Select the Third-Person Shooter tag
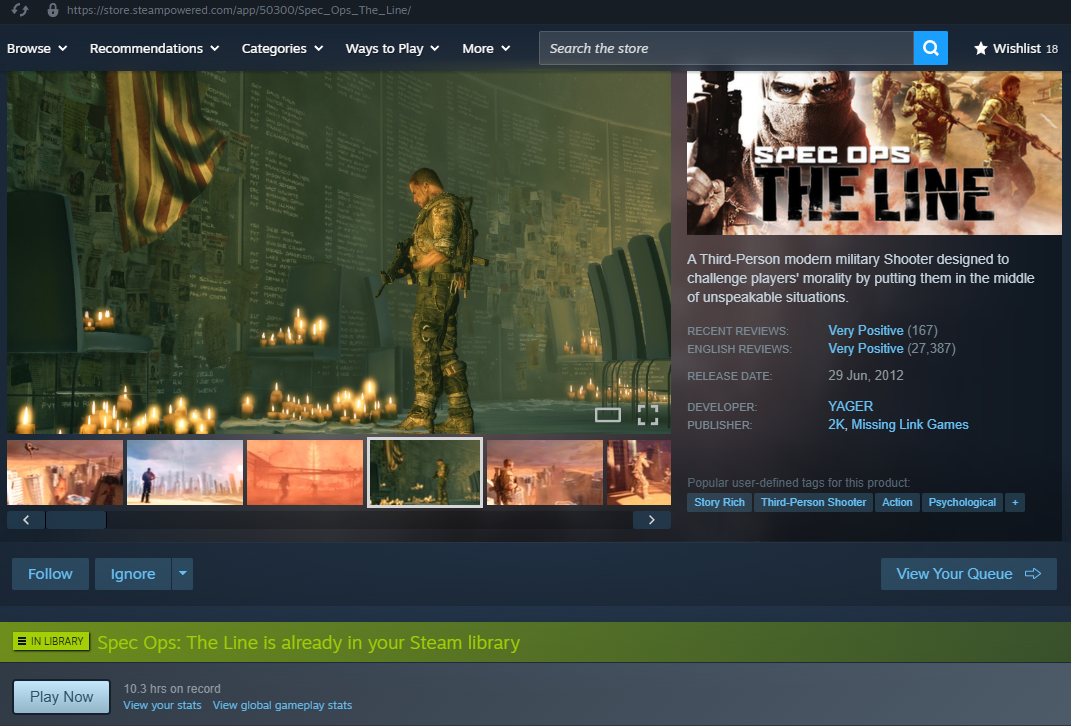1071x726 pixels. [x=813, y=503]
